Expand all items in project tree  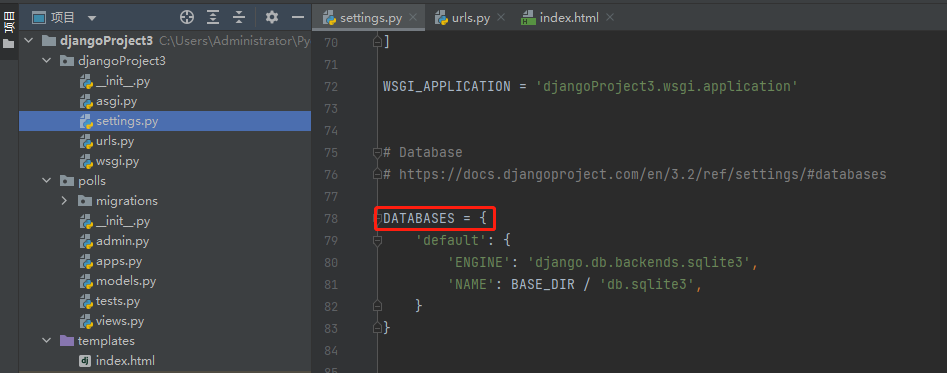[x=213, y=18]
